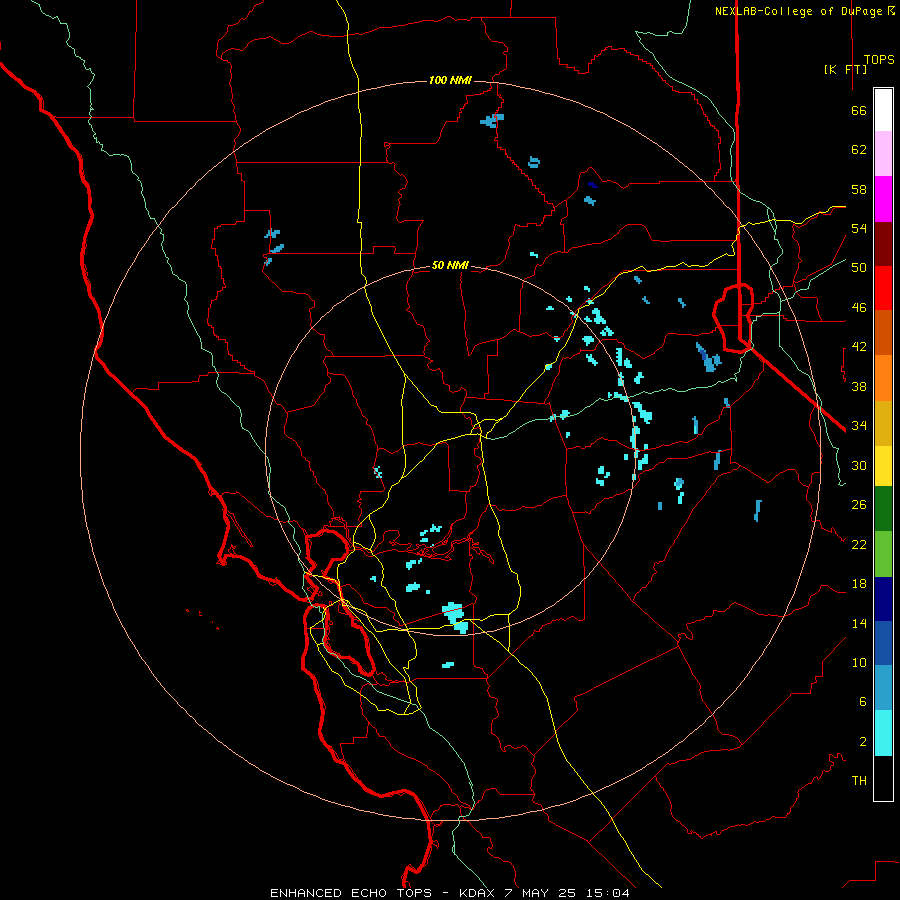Viewport: 900px width, 900px height.
Task: Click the bright orange legend band
Action: (883, 378)
